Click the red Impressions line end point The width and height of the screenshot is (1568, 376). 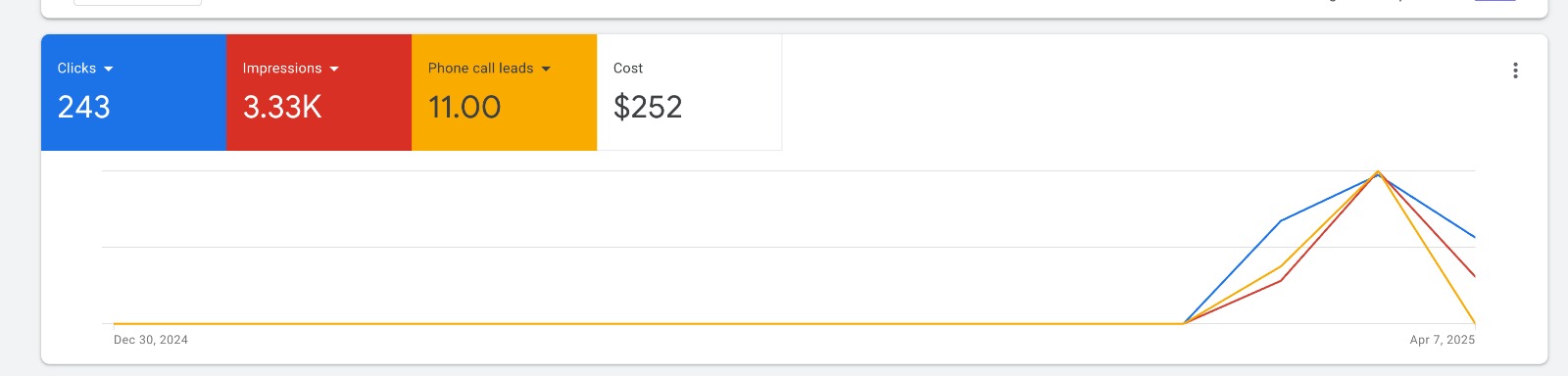1474,276
